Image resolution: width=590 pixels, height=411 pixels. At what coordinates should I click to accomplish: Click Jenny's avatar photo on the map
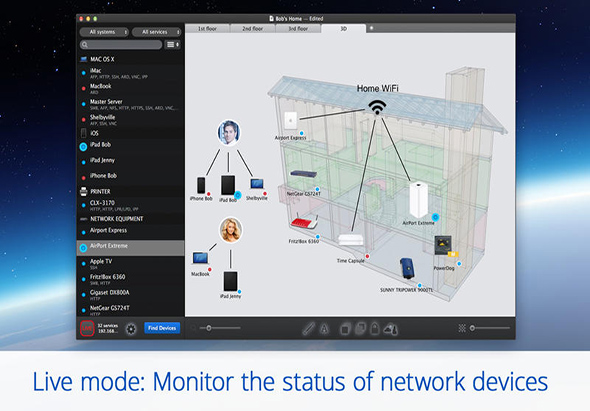(x=231, y=230)
